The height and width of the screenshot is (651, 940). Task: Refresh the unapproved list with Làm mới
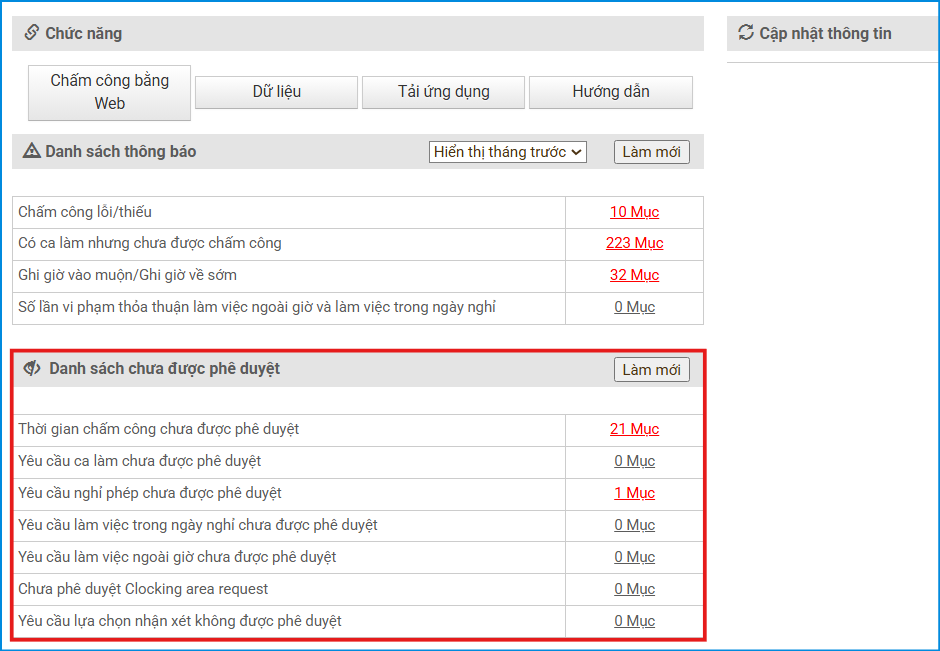coord(651,370)
